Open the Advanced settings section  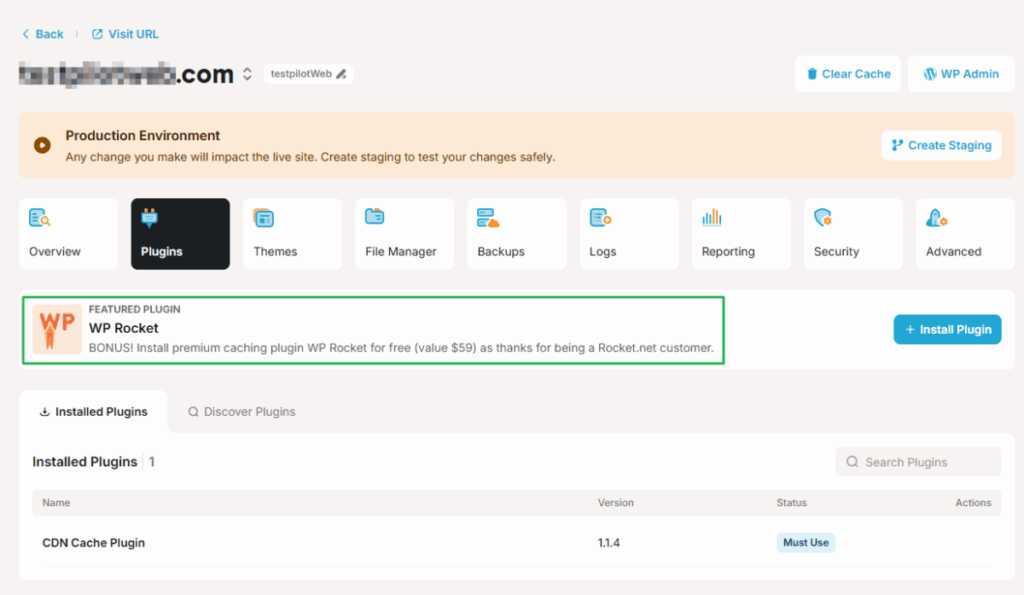(964, 234)
